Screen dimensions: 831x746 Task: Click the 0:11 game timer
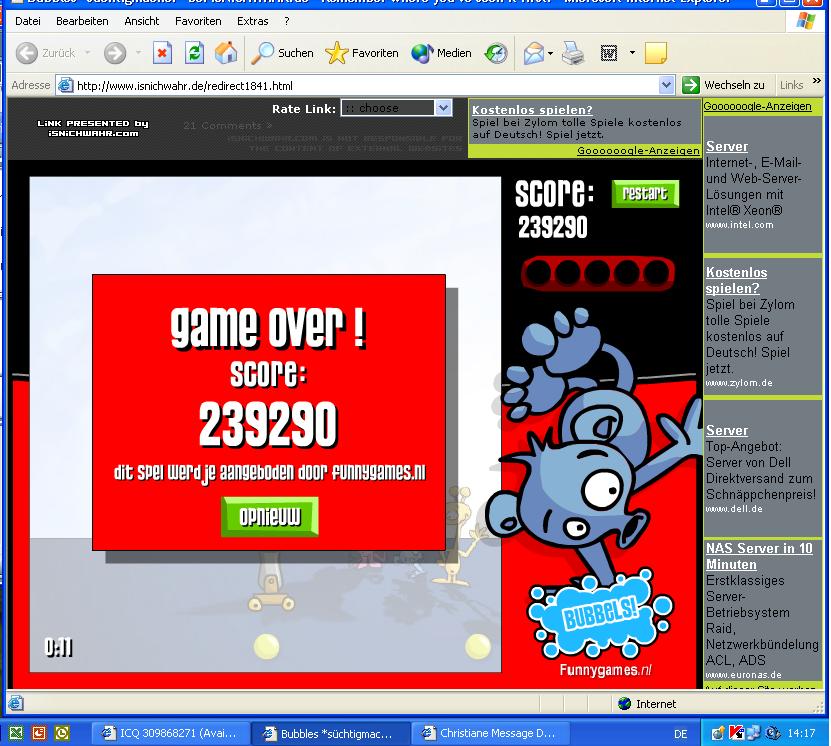[x=58, y=647]
